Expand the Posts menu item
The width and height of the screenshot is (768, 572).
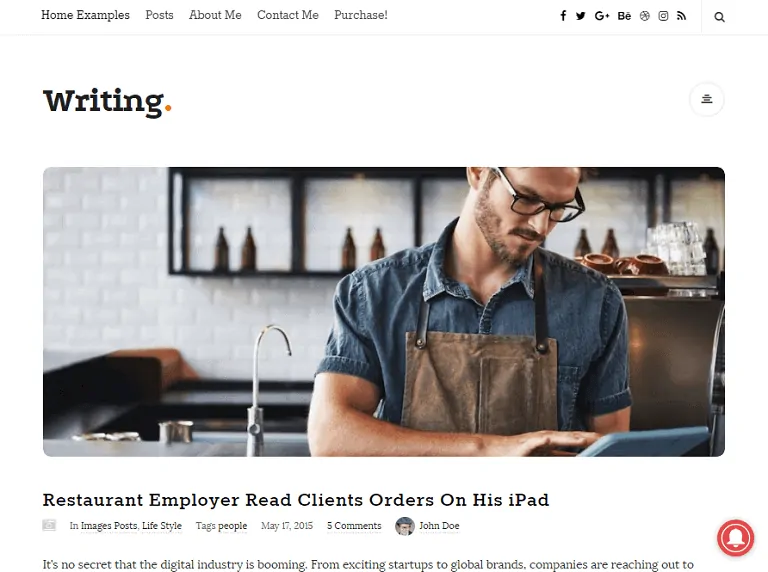159,15
